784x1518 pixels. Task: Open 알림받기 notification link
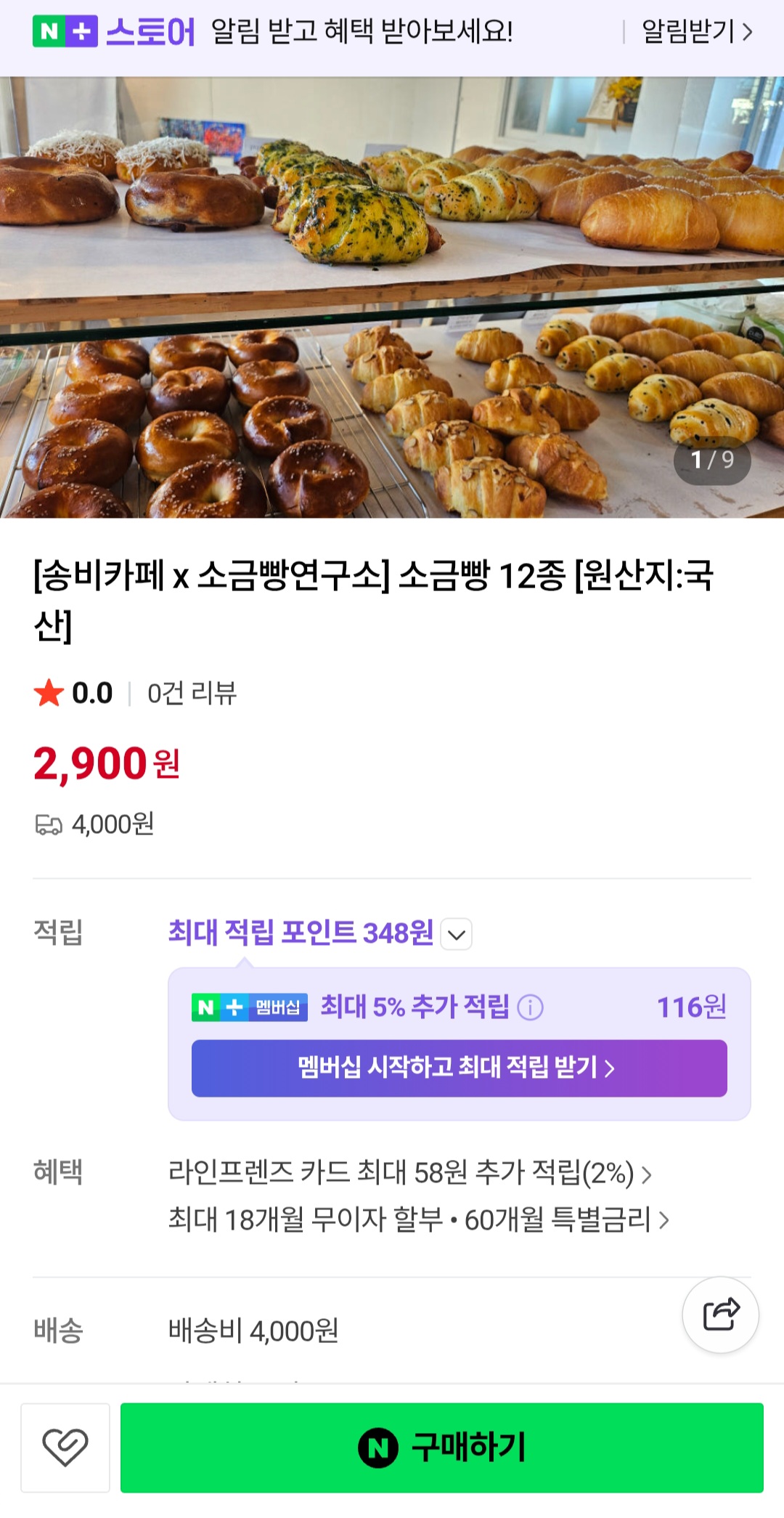(x=697, y=32)
